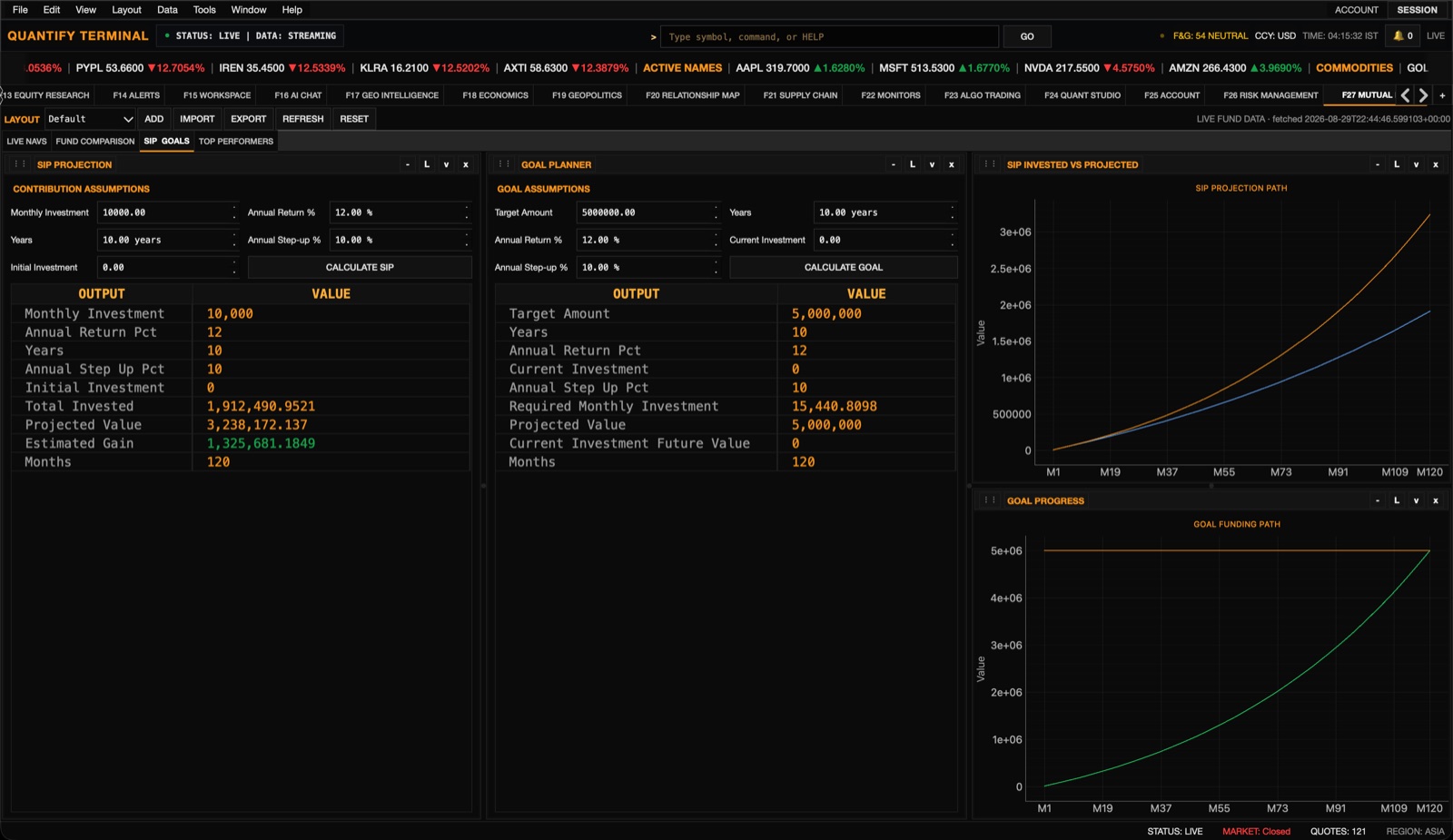Image resolution: width=1453 pixels, height=840 pixels.
Task: Switch to the Top Performers tab
Action: pyautogui.click(x=236, y=142)
